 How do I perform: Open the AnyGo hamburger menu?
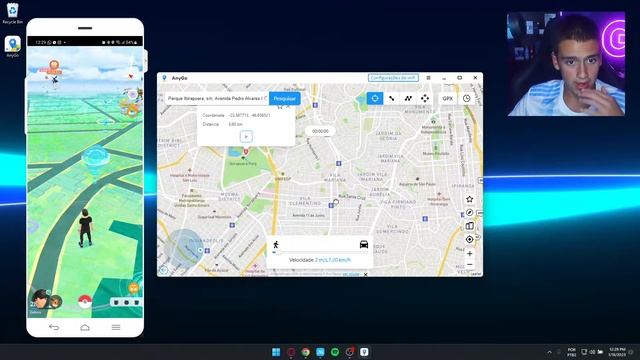click(x=428, y=78)
